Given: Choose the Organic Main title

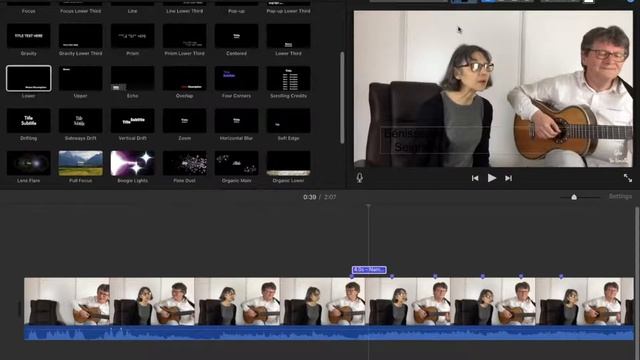Looking at the screenshot, I should point(236,163).
